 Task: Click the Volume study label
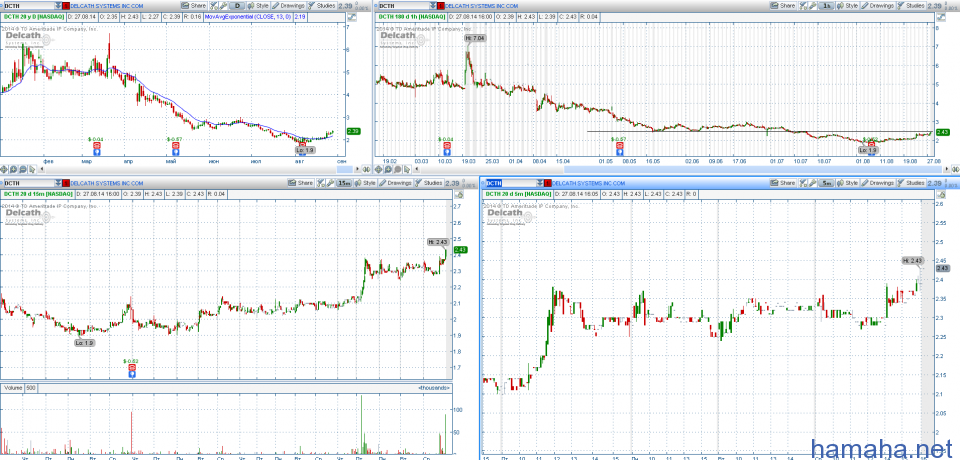(12, 388)
